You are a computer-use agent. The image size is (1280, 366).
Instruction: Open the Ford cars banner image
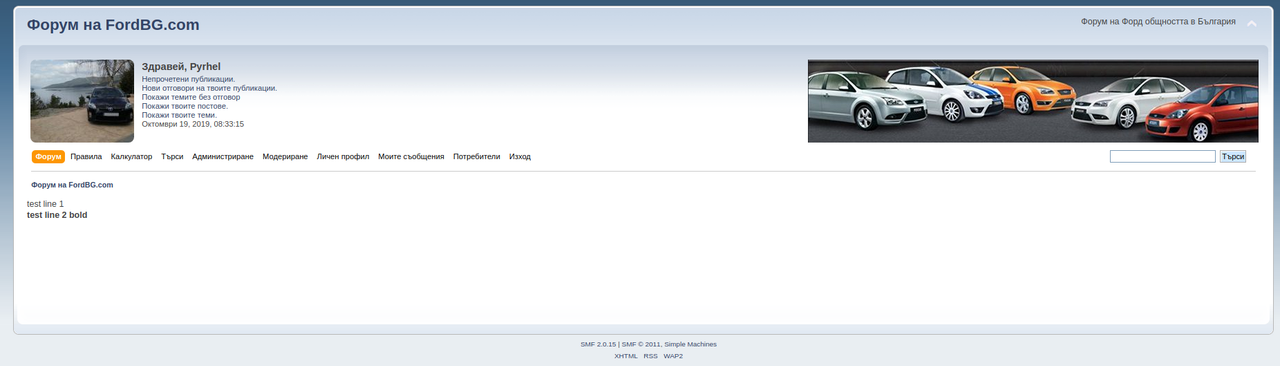pos(1033,101)
